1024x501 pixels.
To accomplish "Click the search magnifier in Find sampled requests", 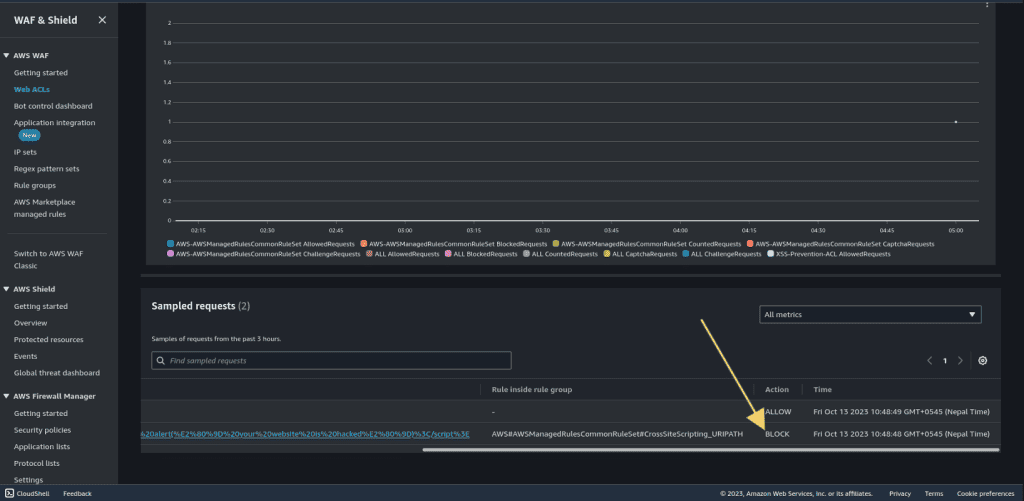I will click(x=161, y=361).
